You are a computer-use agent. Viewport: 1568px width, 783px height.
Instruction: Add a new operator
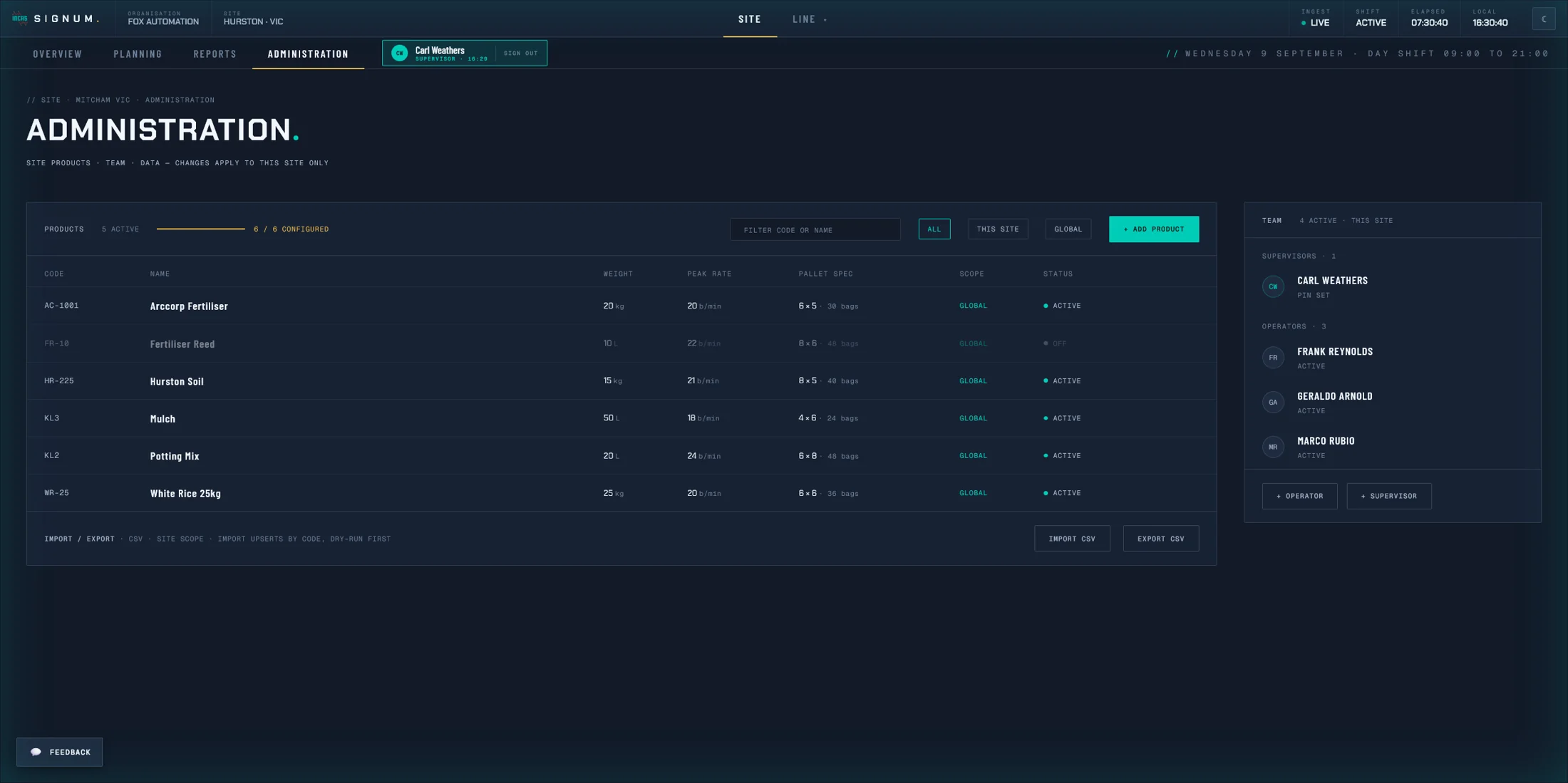click(x=1299, y=496)
